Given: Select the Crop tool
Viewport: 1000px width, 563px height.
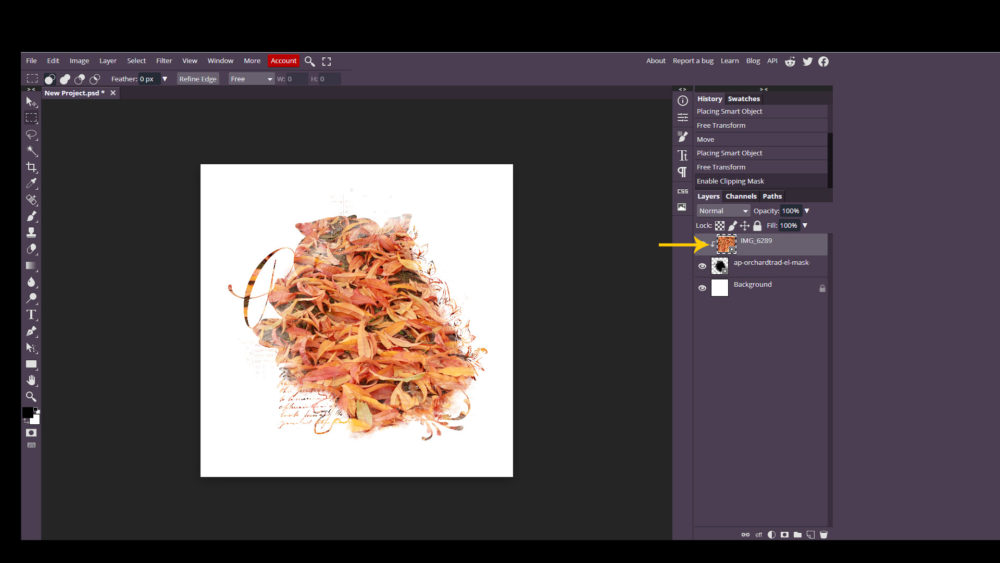Looking at the screenshot, I should (x=31, y=167).
